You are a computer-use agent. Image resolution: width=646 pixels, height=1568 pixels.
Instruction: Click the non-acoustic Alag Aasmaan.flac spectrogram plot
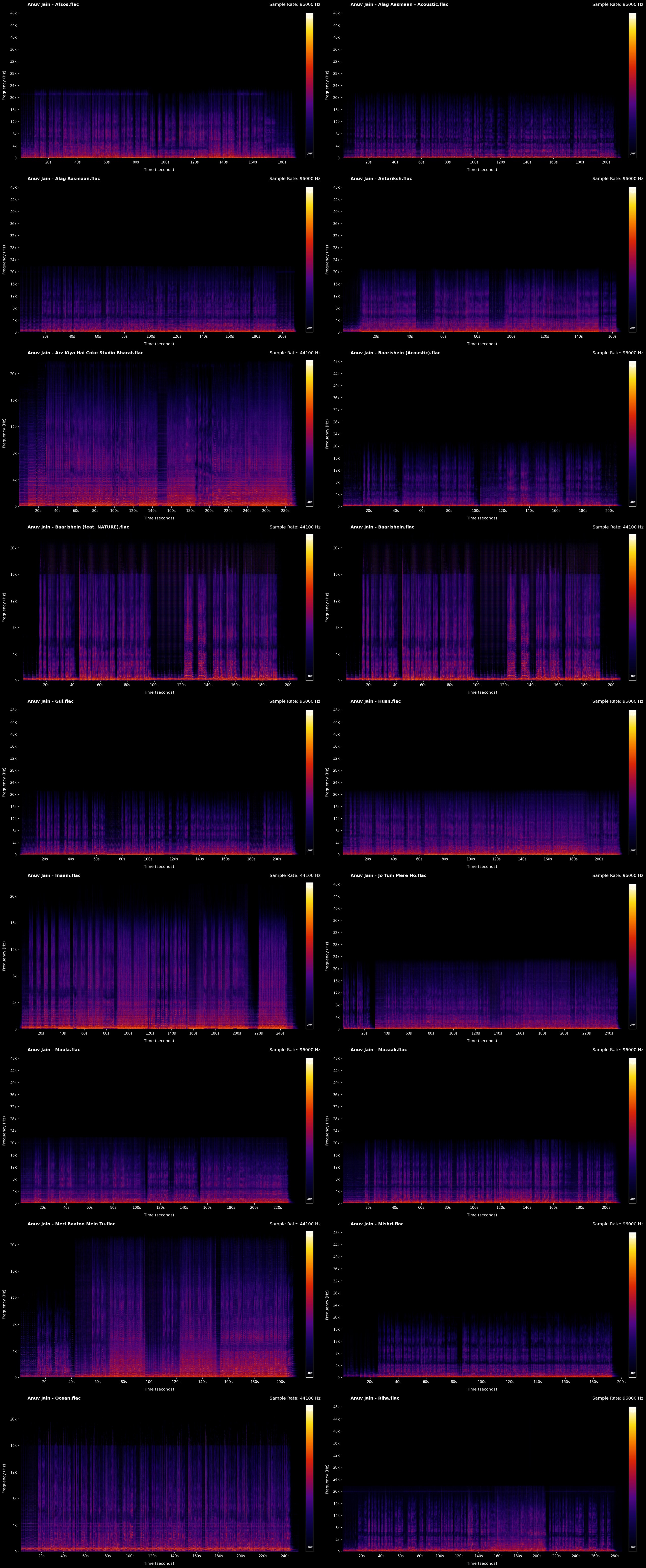click(159, 260)
